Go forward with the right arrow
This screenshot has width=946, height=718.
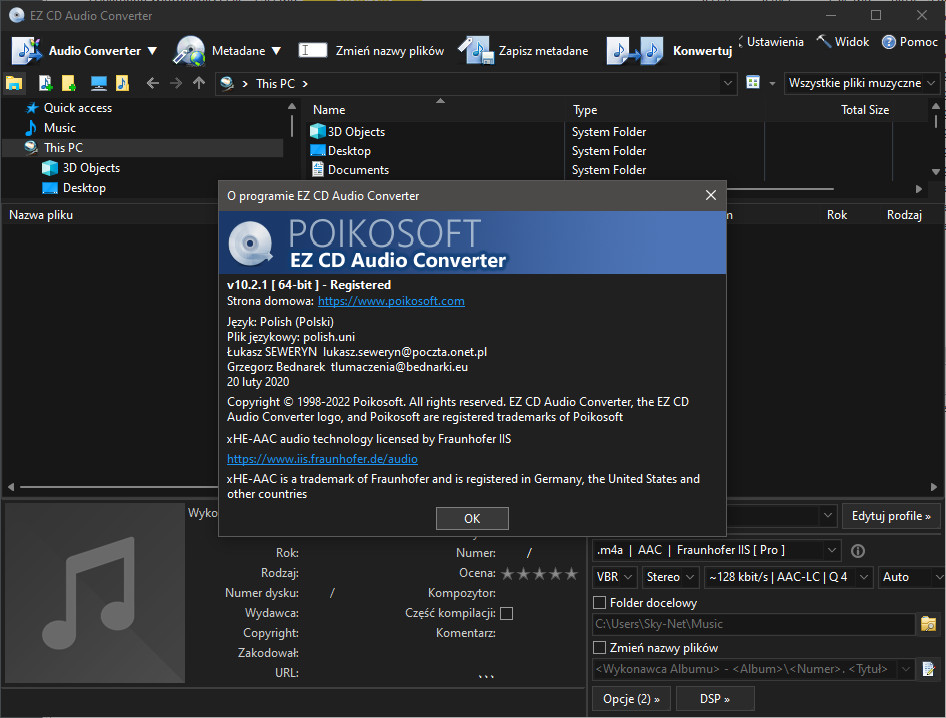(x=176, y=83)
